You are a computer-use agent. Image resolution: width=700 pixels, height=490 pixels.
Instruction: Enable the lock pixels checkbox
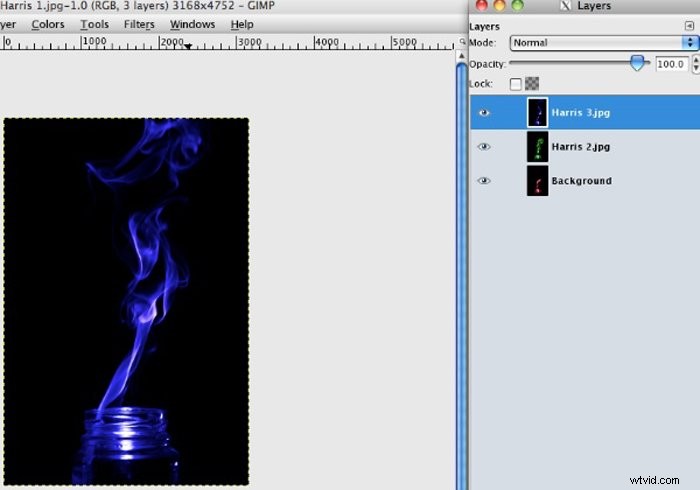tap(515, 84)
